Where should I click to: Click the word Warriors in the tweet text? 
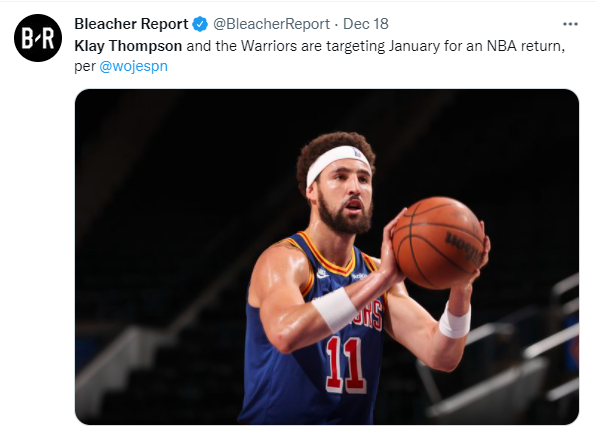tap(269, 46)
